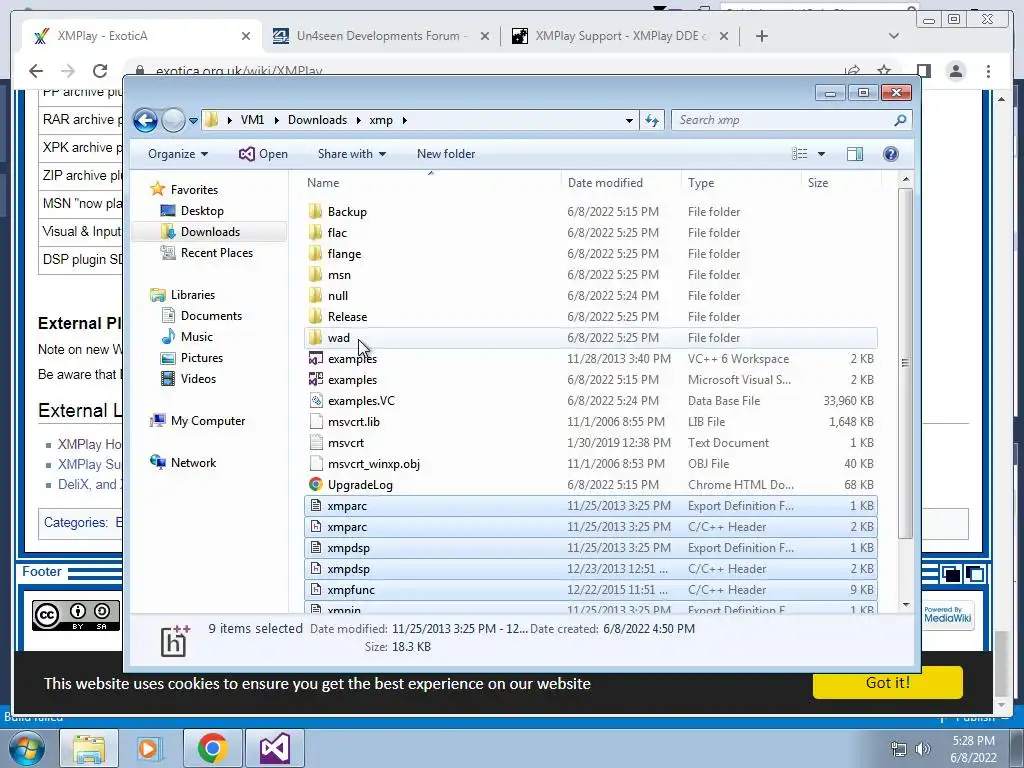Select Network in navigation pane
This screenshot has width=1024, height=768.
click(x=193, y=463)
